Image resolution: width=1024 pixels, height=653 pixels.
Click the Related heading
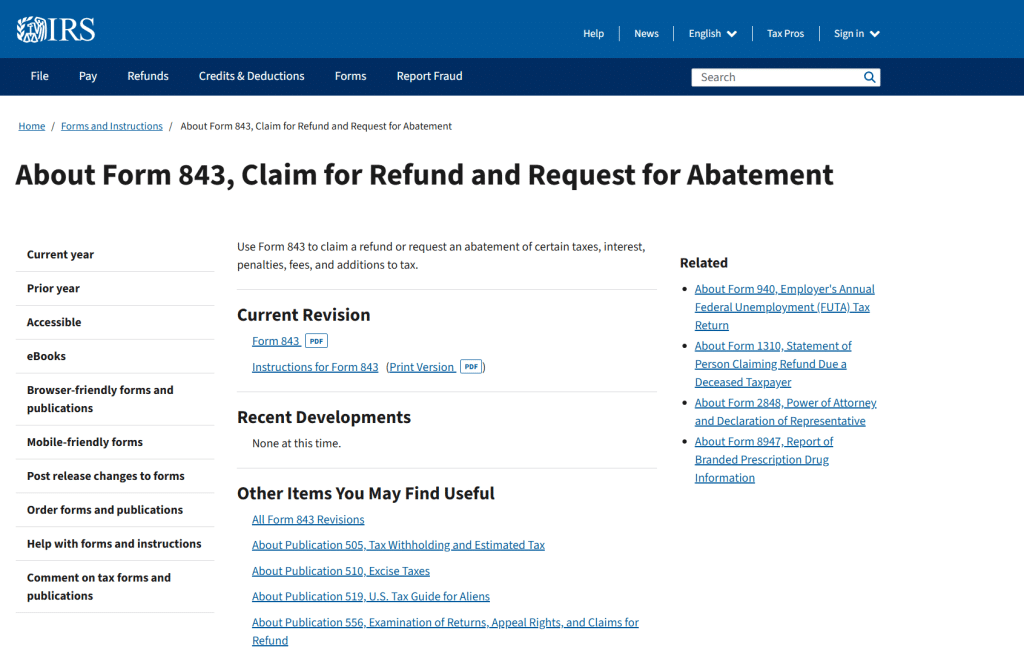point(703,263)
